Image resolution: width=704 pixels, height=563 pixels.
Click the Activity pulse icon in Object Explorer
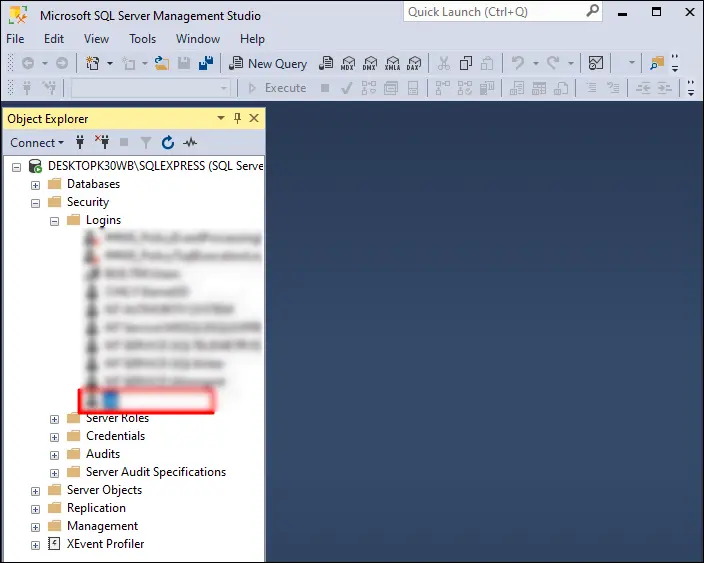pos(190,143)
